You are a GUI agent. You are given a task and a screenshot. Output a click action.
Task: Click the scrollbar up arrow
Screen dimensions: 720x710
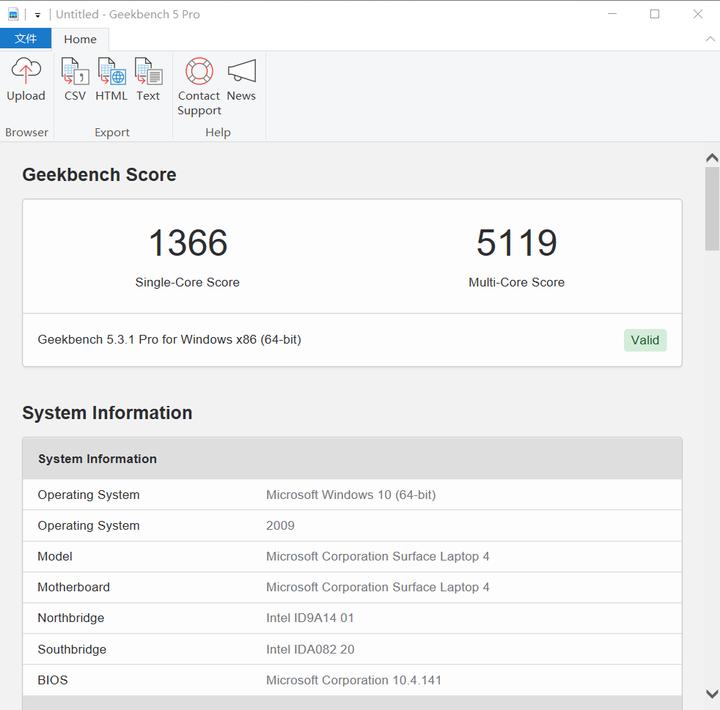[x=711, y=158]
